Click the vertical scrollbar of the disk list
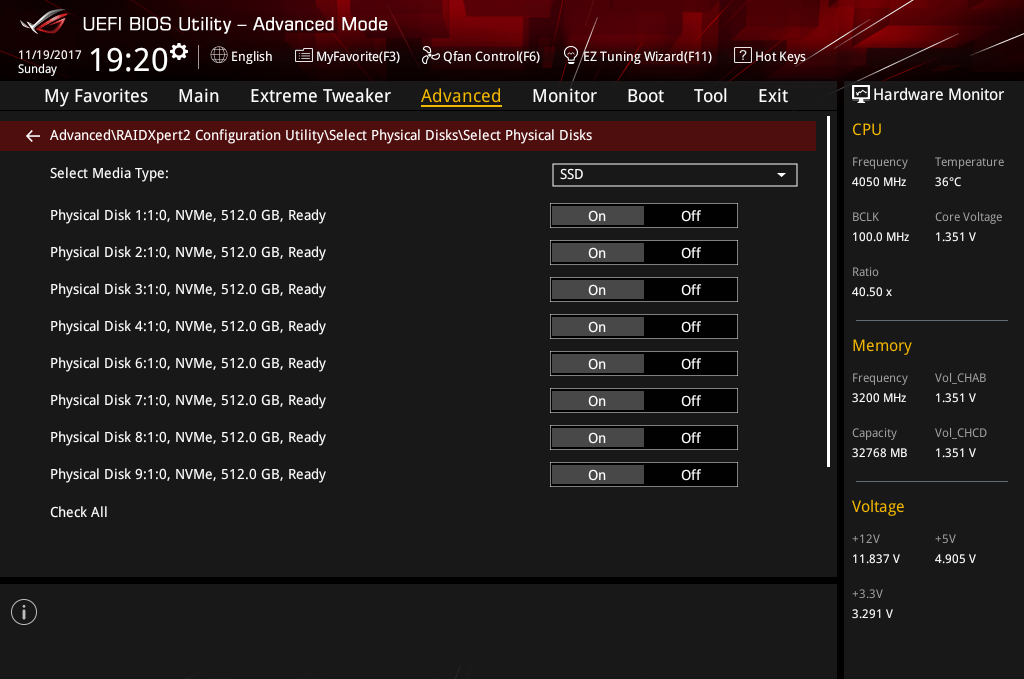The width and height of the screenshot is (1024, 679). [x=829, y=292]
